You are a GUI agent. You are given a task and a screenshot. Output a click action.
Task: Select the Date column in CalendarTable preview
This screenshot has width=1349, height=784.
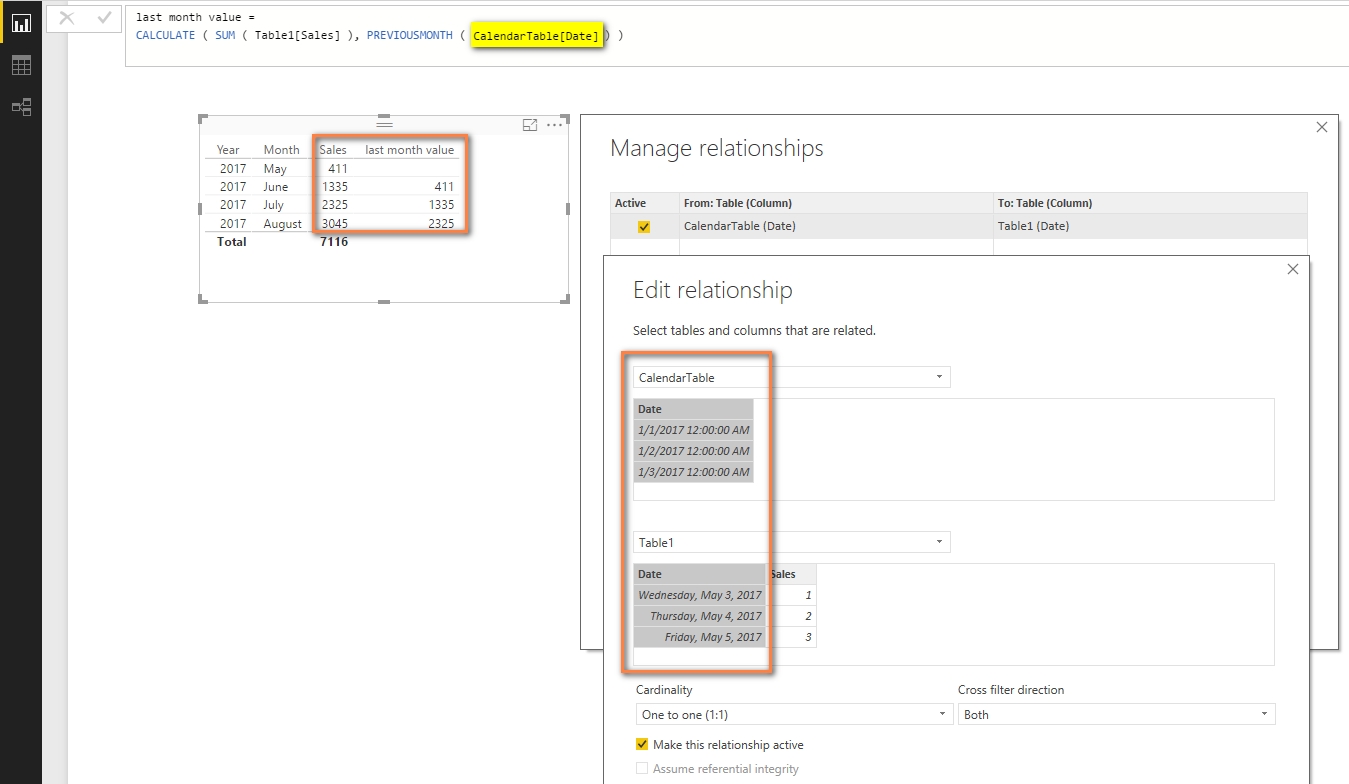click(x=693, y=409)
